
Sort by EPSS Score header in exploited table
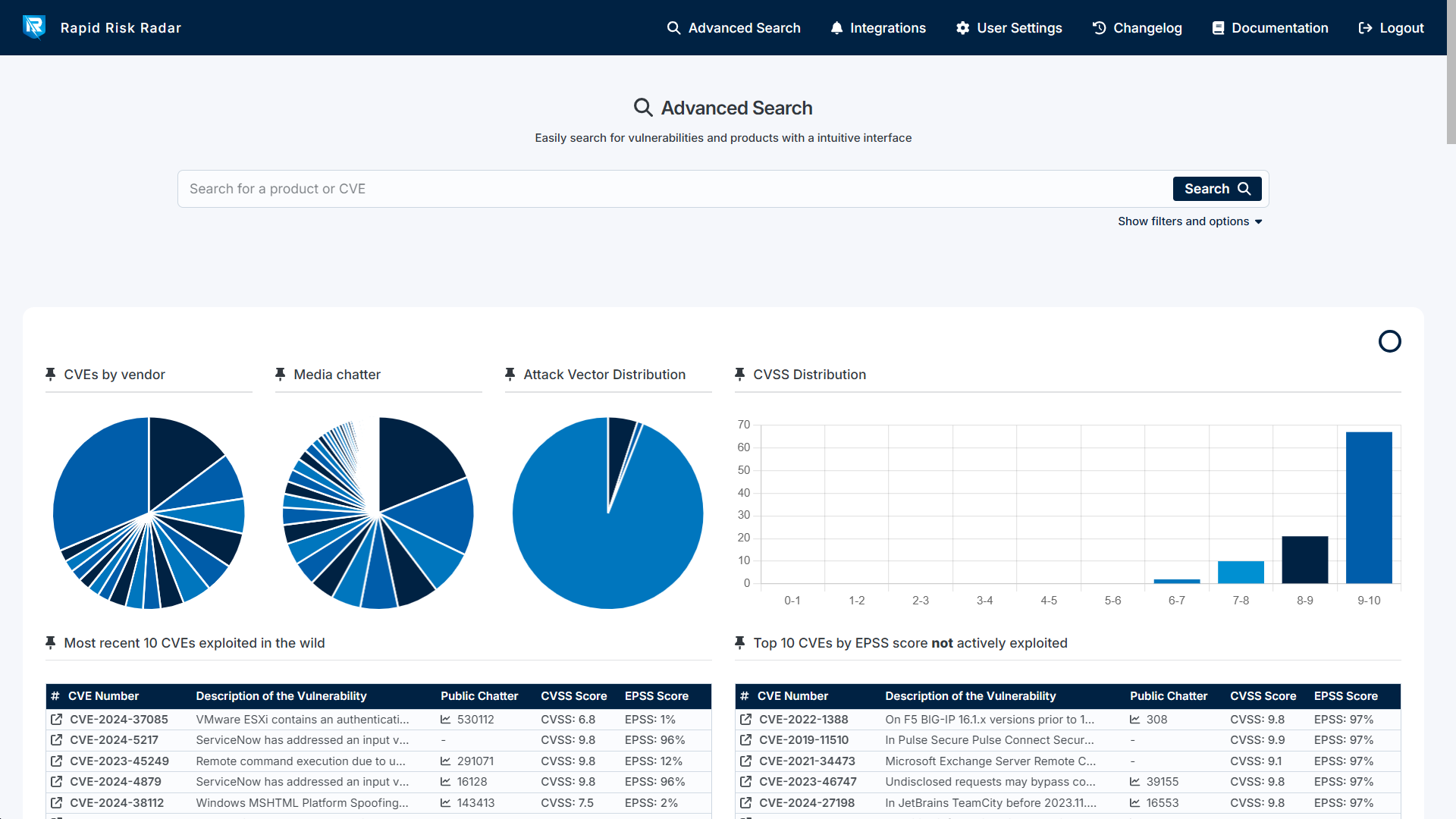pyautogui.click(x=656, y=696)
